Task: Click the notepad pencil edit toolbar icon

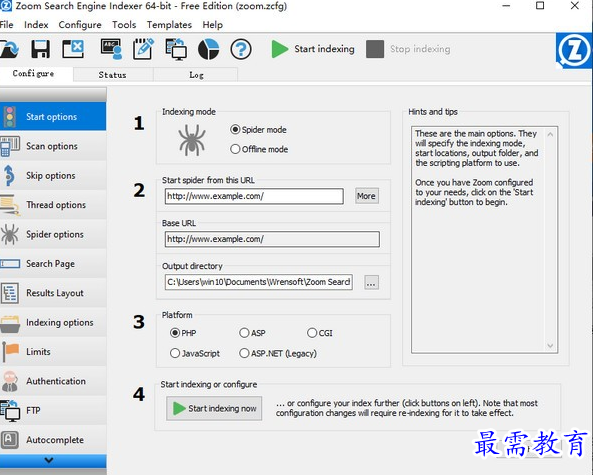Action: (x=143, y=49)
